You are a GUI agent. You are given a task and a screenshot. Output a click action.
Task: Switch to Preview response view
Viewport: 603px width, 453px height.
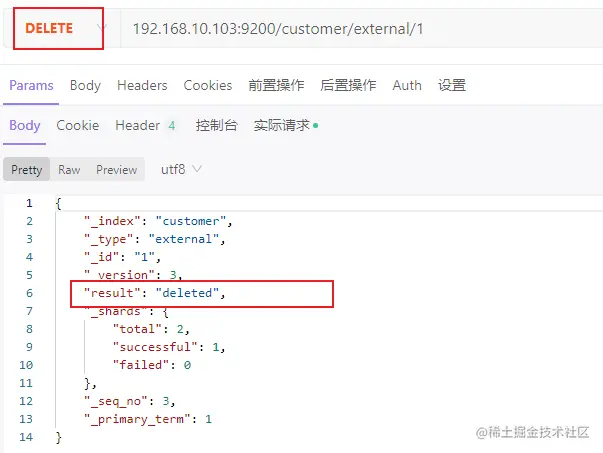pos(117,169)
